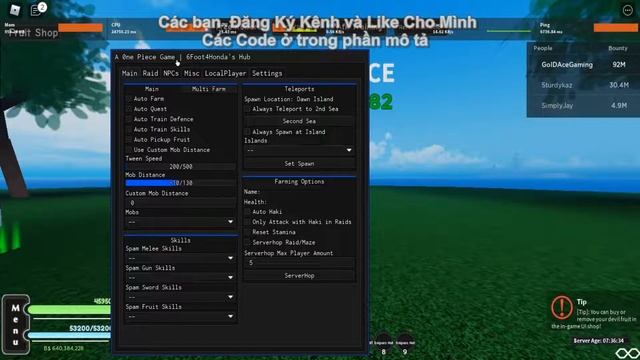Image resolution: width=640 pixels, height=360 pixels.
Task: Enable Auto Pickup Fruit
Action: (129, 140)
